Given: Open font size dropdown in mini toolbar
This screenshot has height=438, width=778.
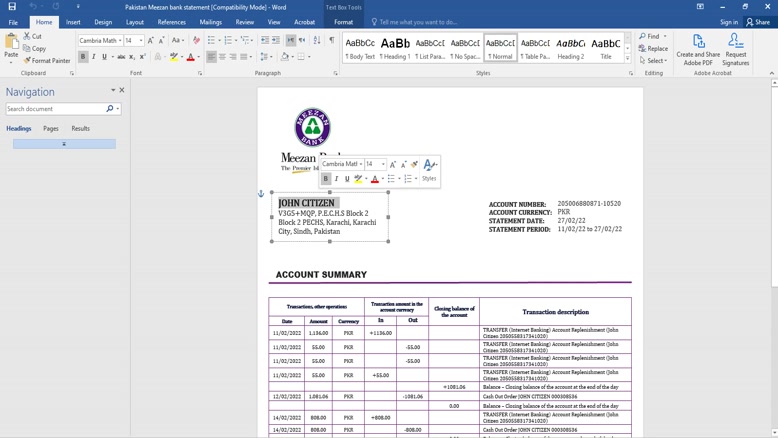Looking at the screenshot, I should click(x=383, y=165).
